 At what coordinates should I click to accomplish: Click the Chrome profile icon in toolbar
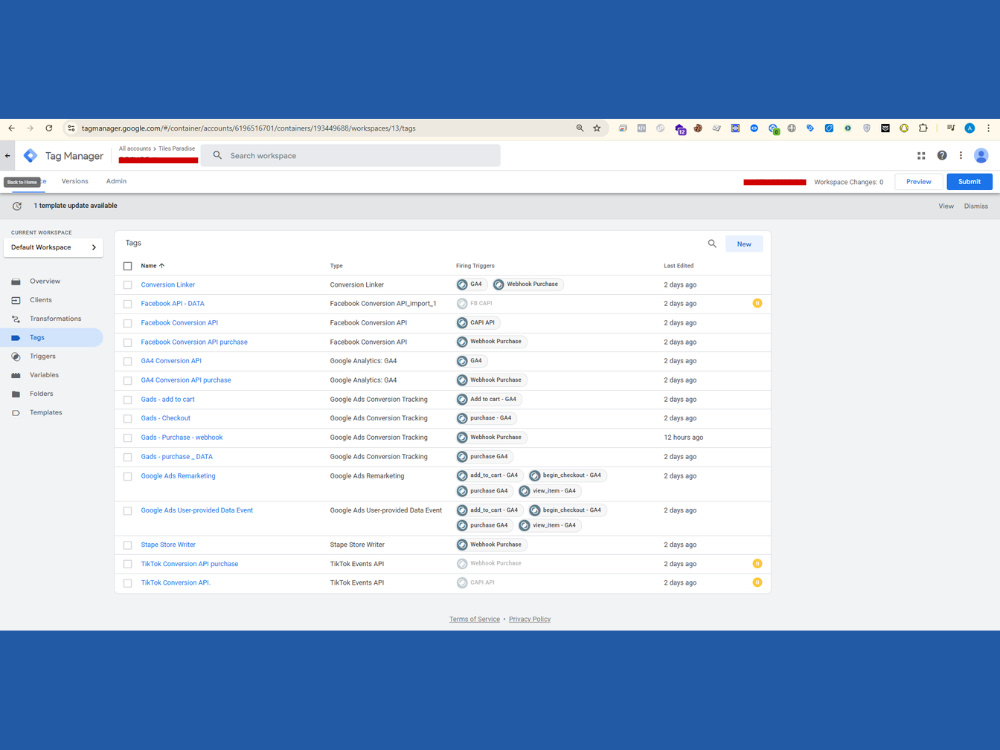(969, 128)
